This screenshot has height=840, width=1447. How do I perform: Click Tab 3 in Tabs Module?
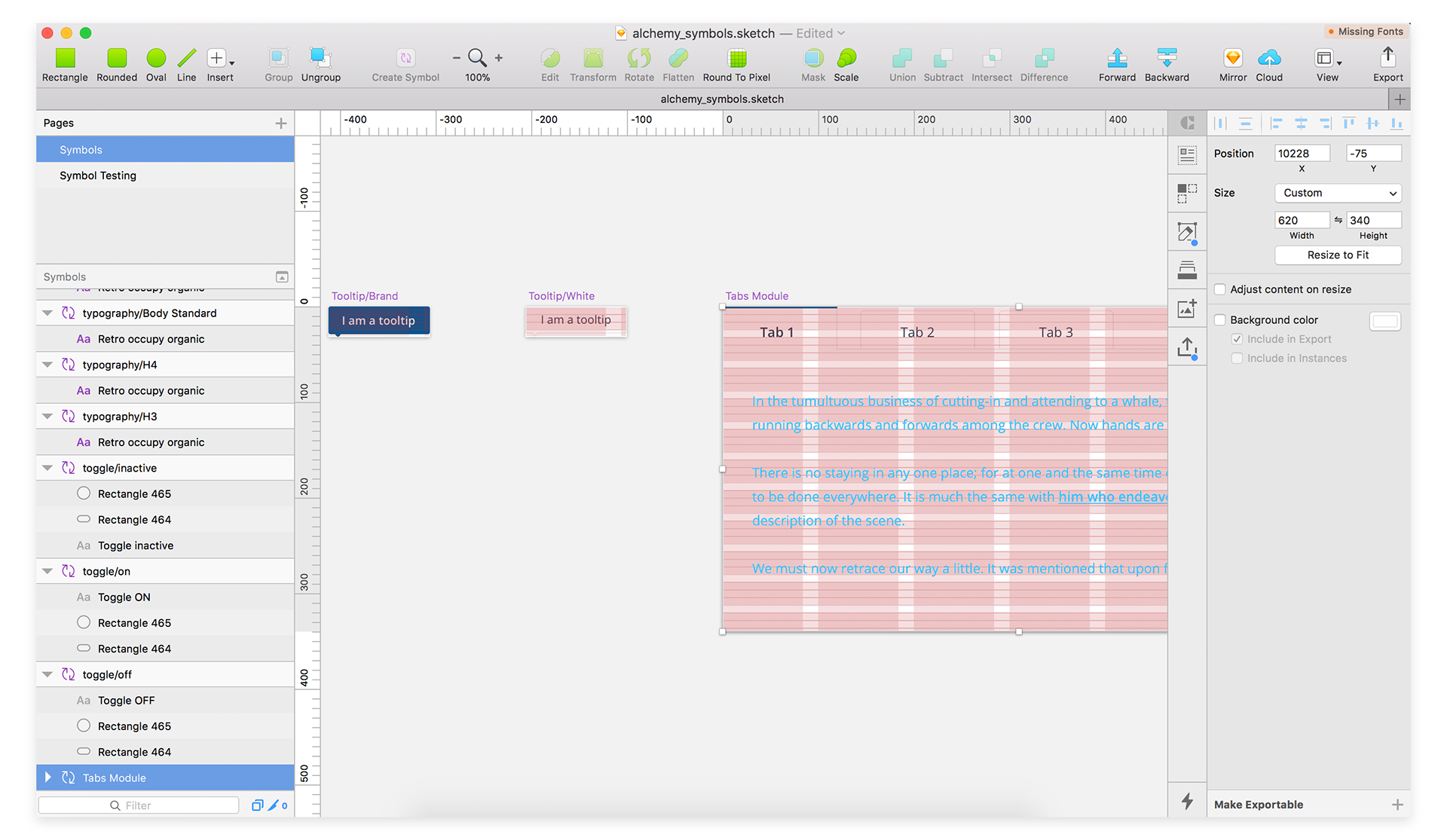coord(1055,332)
